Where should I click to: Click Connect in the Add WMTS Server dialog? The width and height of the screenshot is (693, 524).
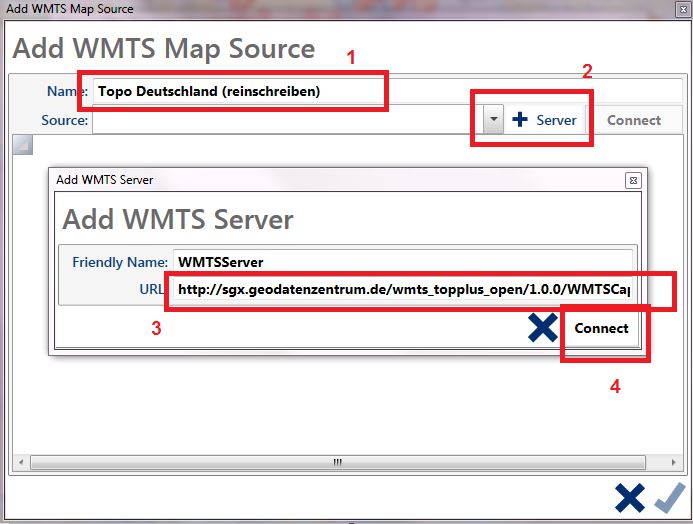point(601,328)
